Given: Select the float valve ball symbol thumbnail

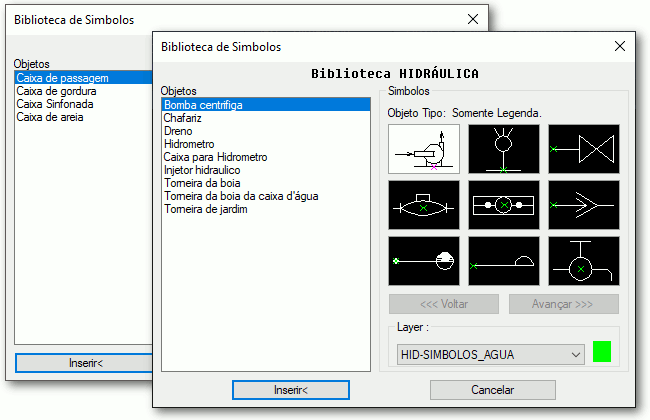Looking at the screenshot, I should coord(424,261).
